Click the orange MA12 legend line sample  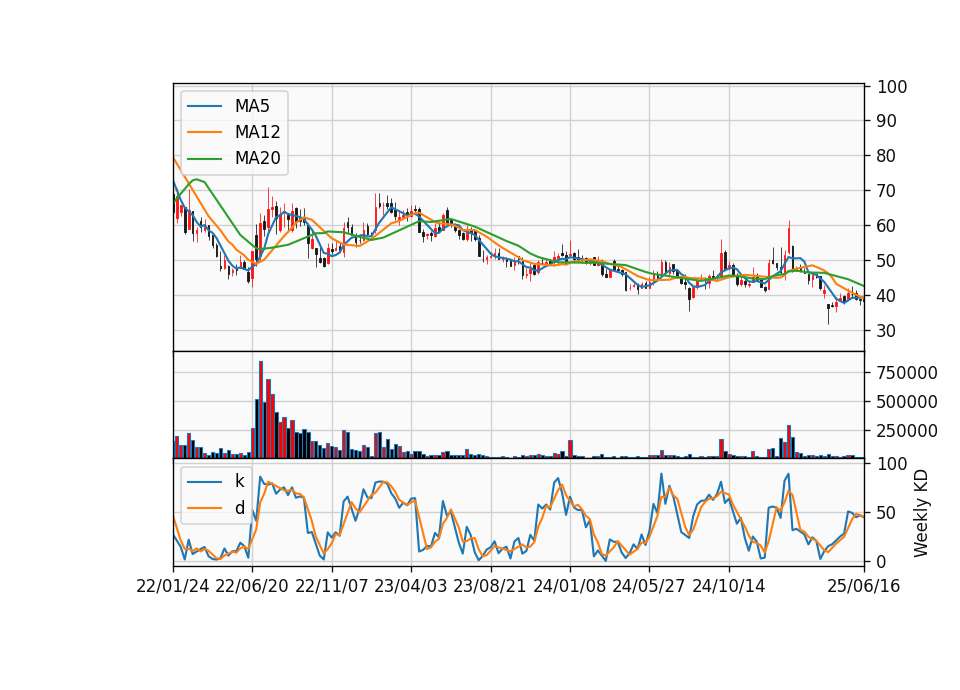[204, 132]
